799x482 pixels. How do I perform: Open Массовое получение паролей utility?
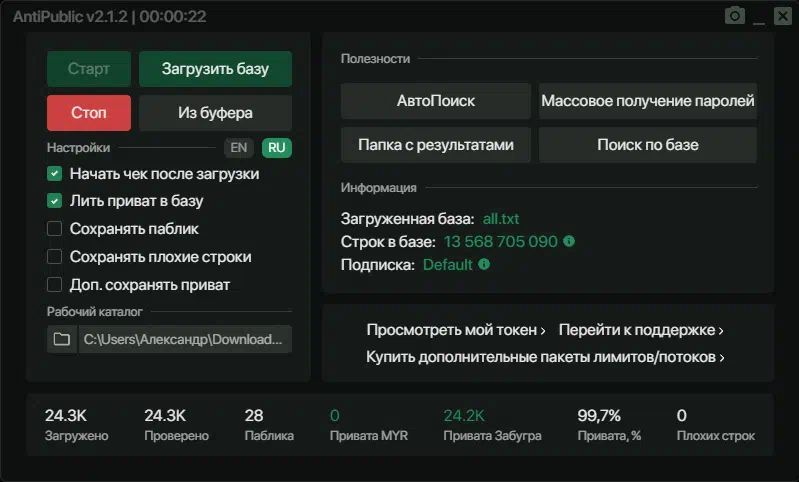click(648, 101)
